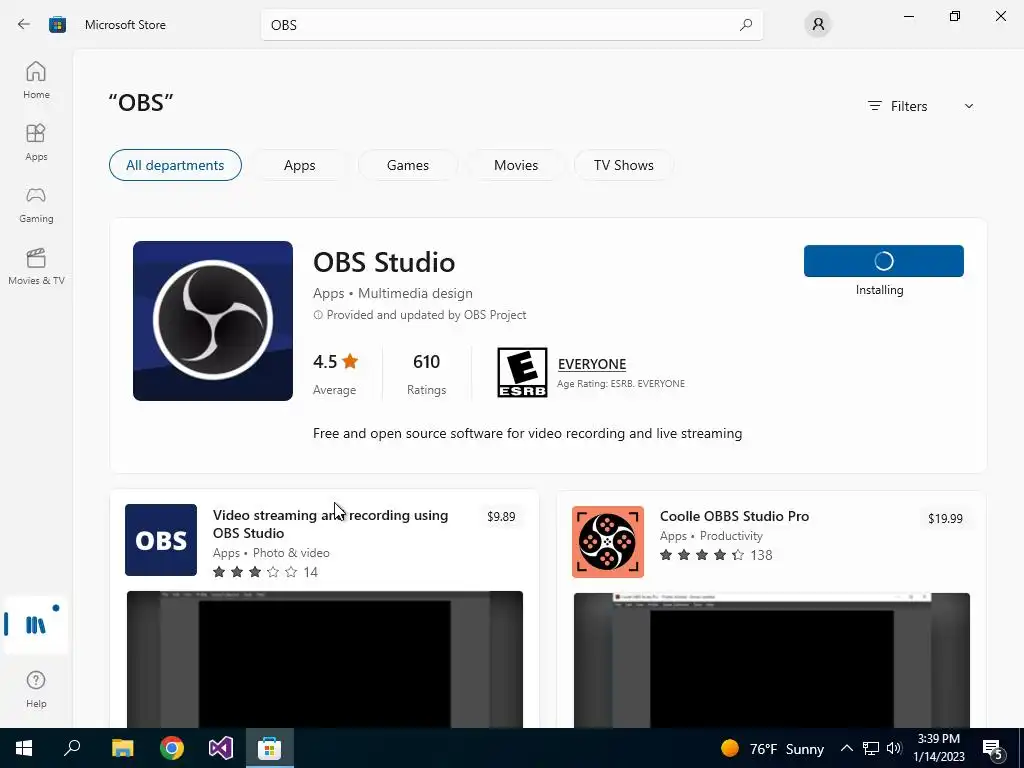Open Coolle OBBS Studio Pro listing title

tap(734, 516)
